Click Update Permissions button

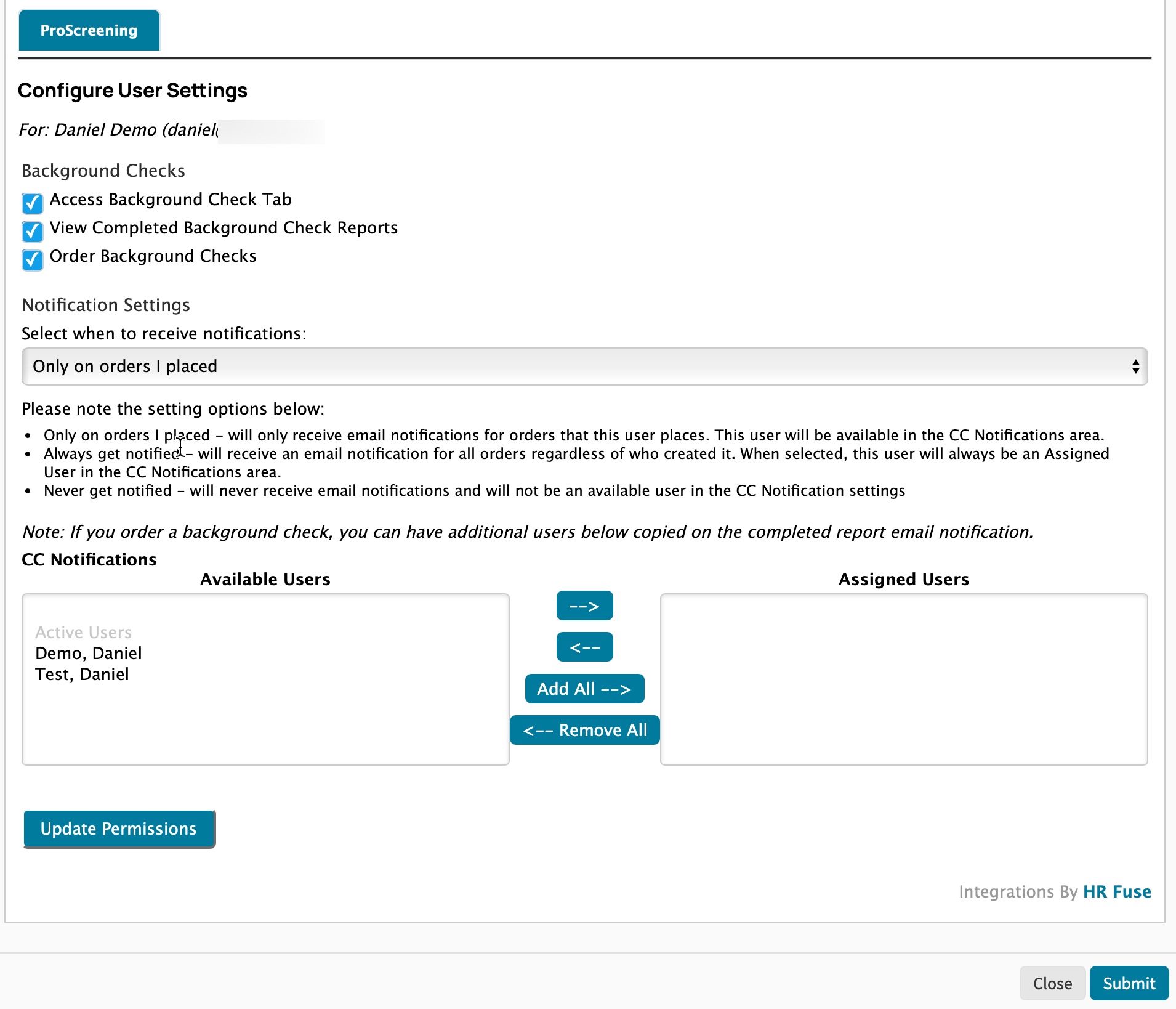(x=119, y=829)
